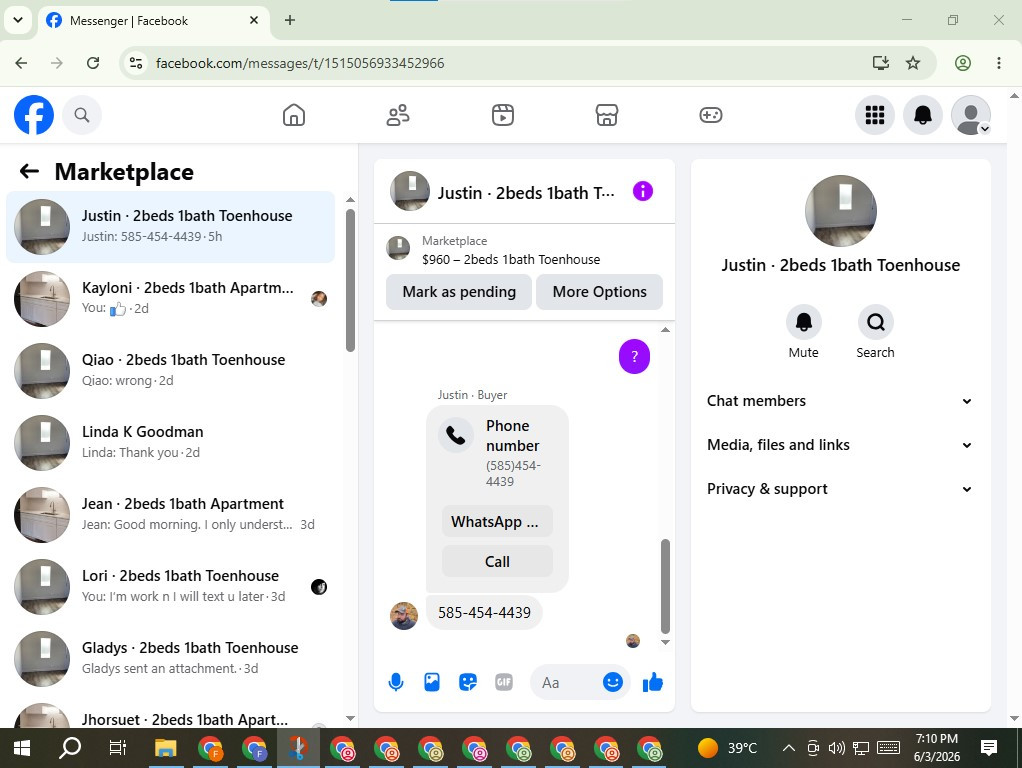The height and width of the screenshot is (768, 1022).
Task: Select the Messenger | Facebook tab
Action: [x=153, y=21]
